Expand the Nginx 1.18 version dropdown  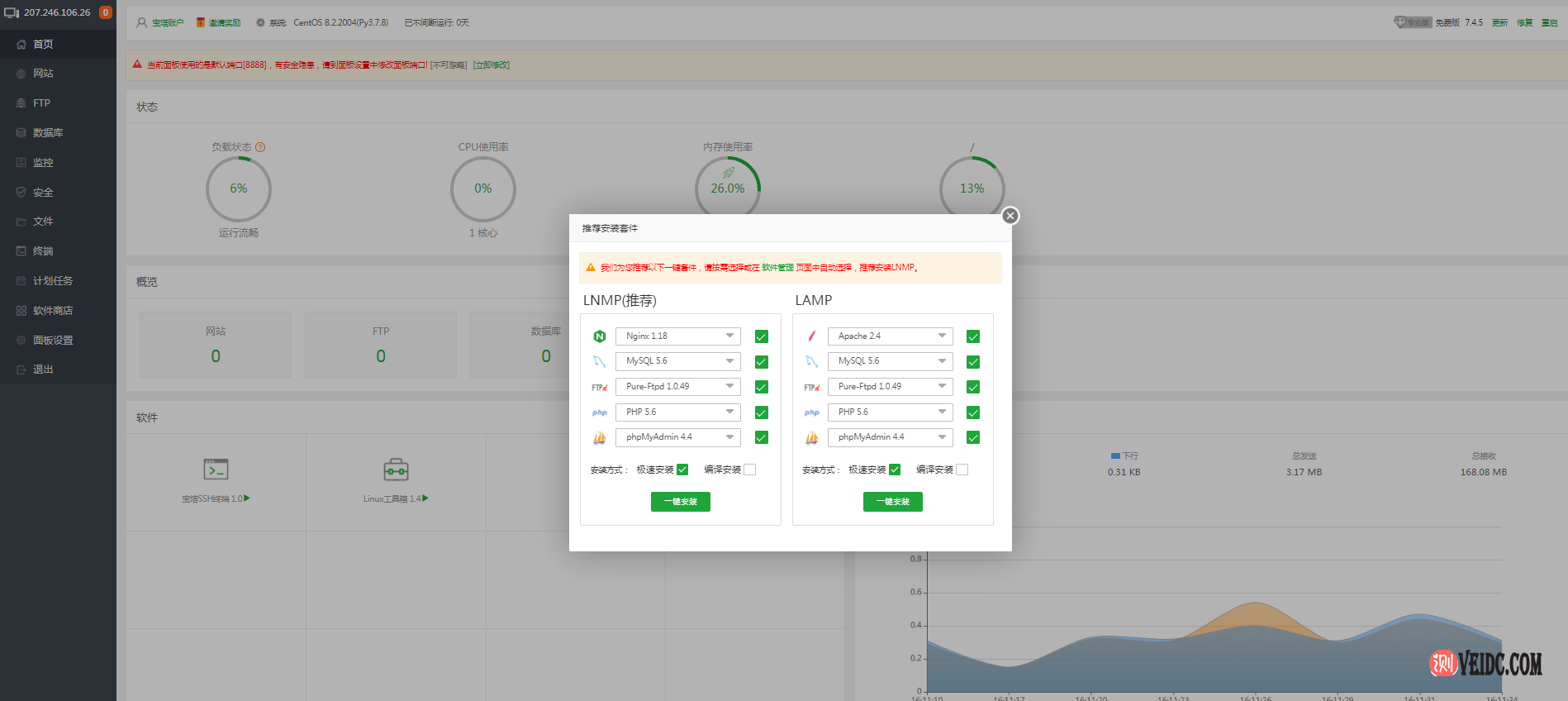coord(677,336)
